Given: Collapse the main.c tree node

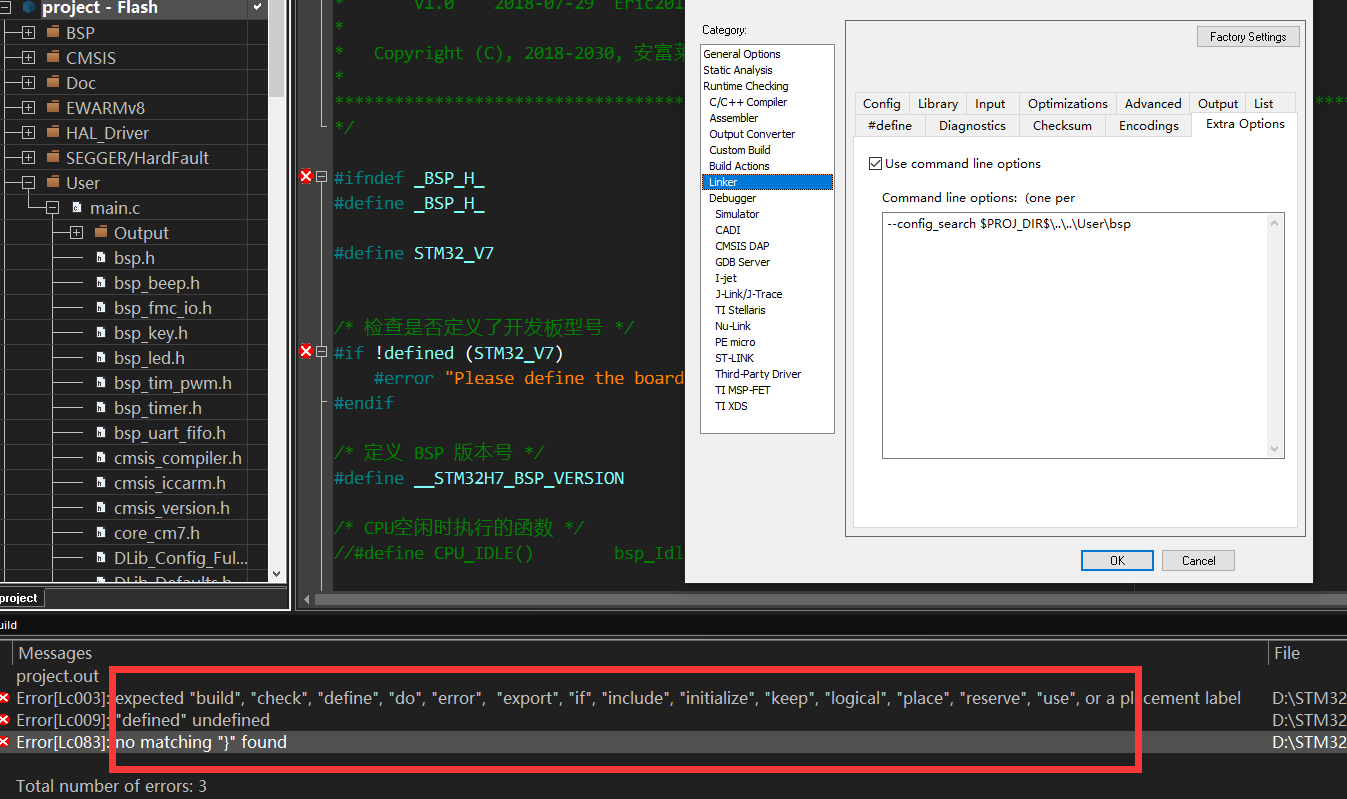Looking at the screenshot, I should 52,208.
